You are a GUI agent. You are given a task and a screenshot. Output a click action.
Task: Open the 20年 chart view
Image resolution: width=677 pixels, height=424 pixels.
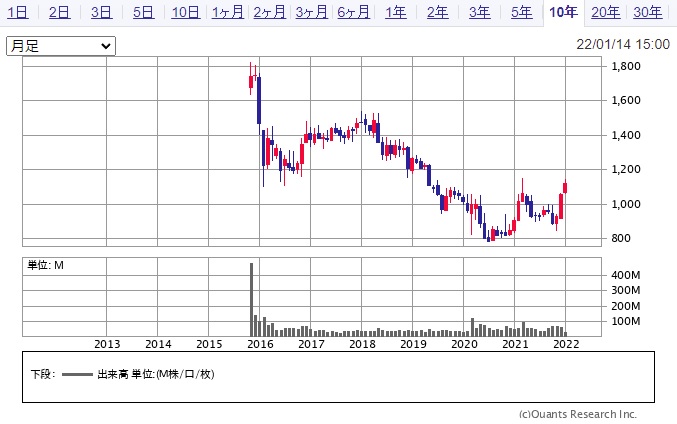606,12
